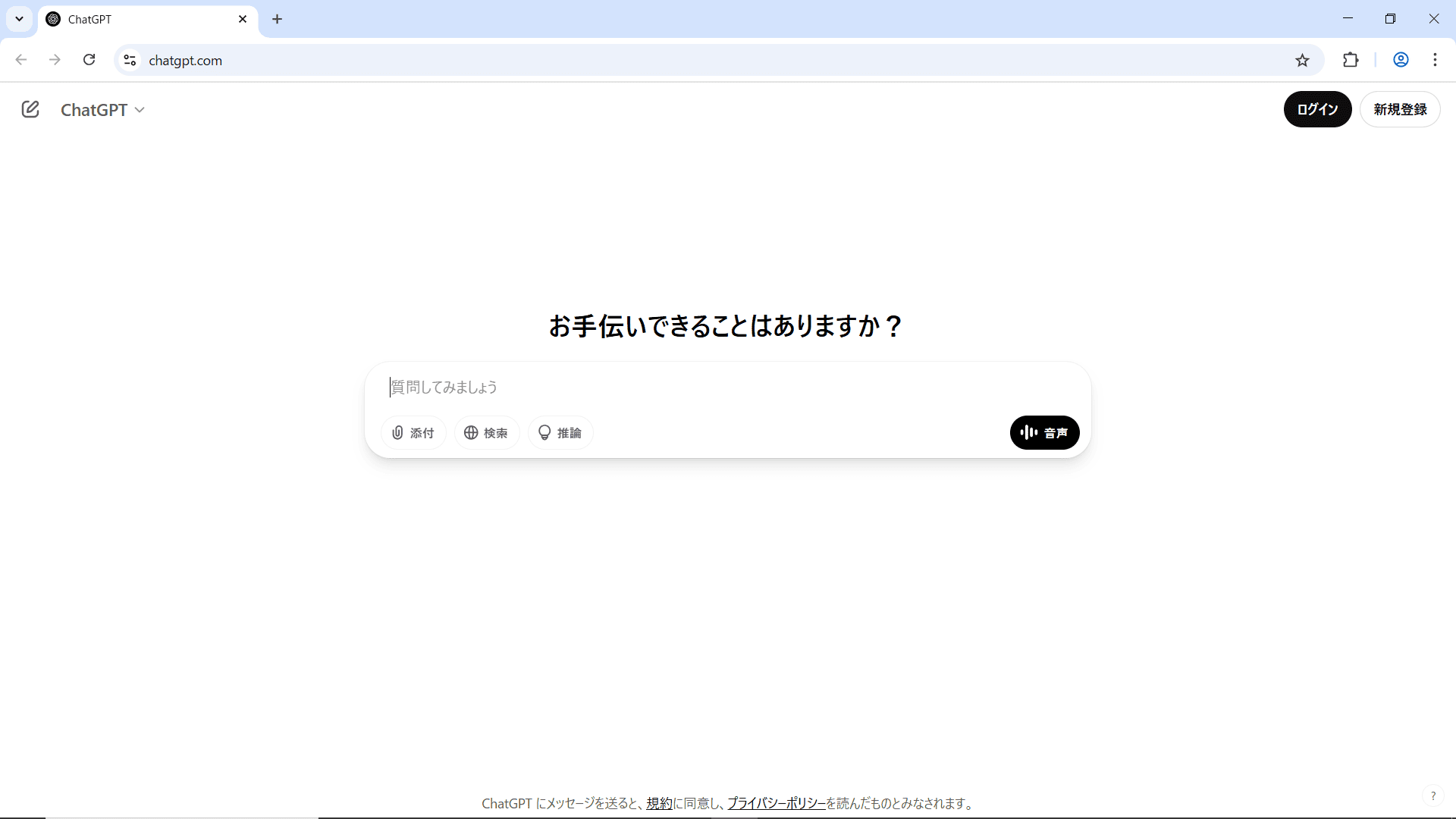Viewport: 1456px width, 819px height.
Task: Open the tab search dropdown arrow
Action: 20,19
